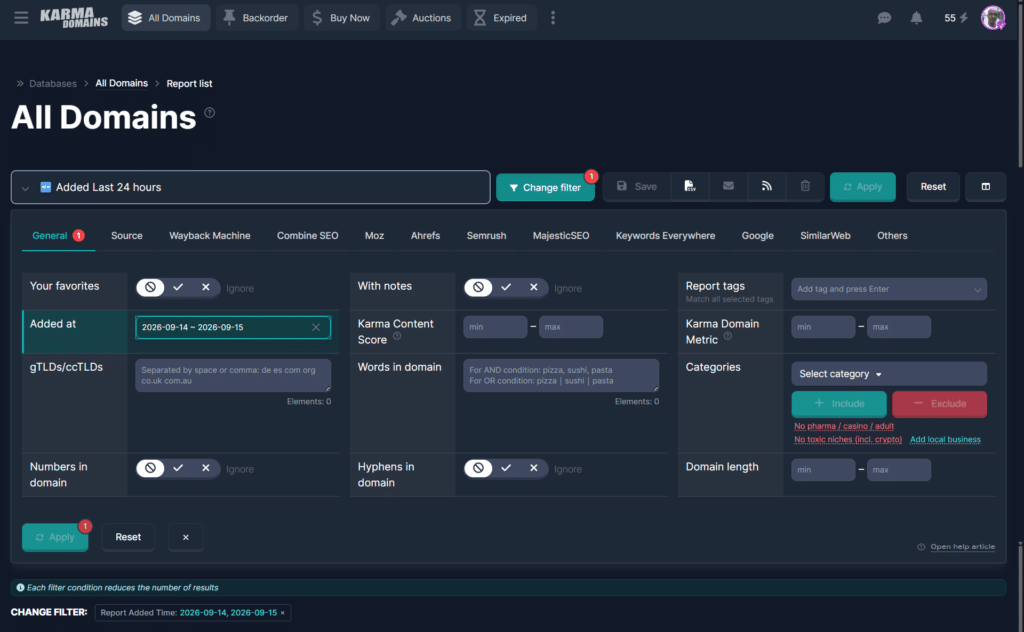This screenshot has width=1024, height=632.
Task: Click the No pharma / casino / adult link
Action: (x=844, y=426)
